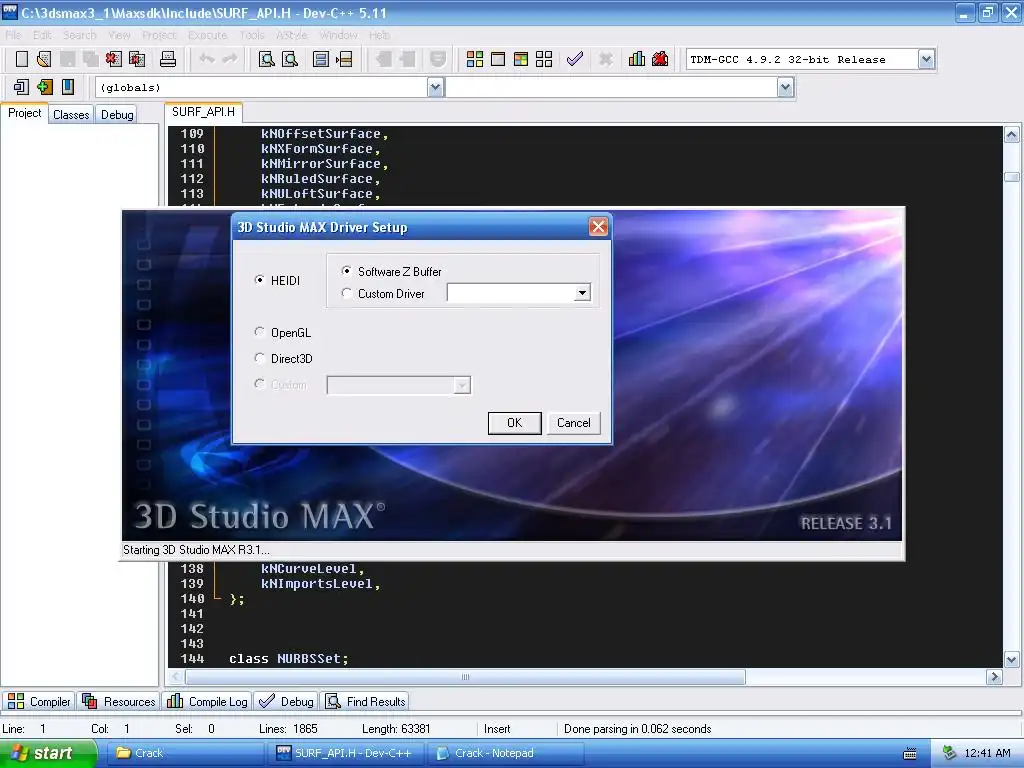The image size is (1024, 768).
Task: Click the safely remove hardware tray icon
Action: click(x=950, y=753)
